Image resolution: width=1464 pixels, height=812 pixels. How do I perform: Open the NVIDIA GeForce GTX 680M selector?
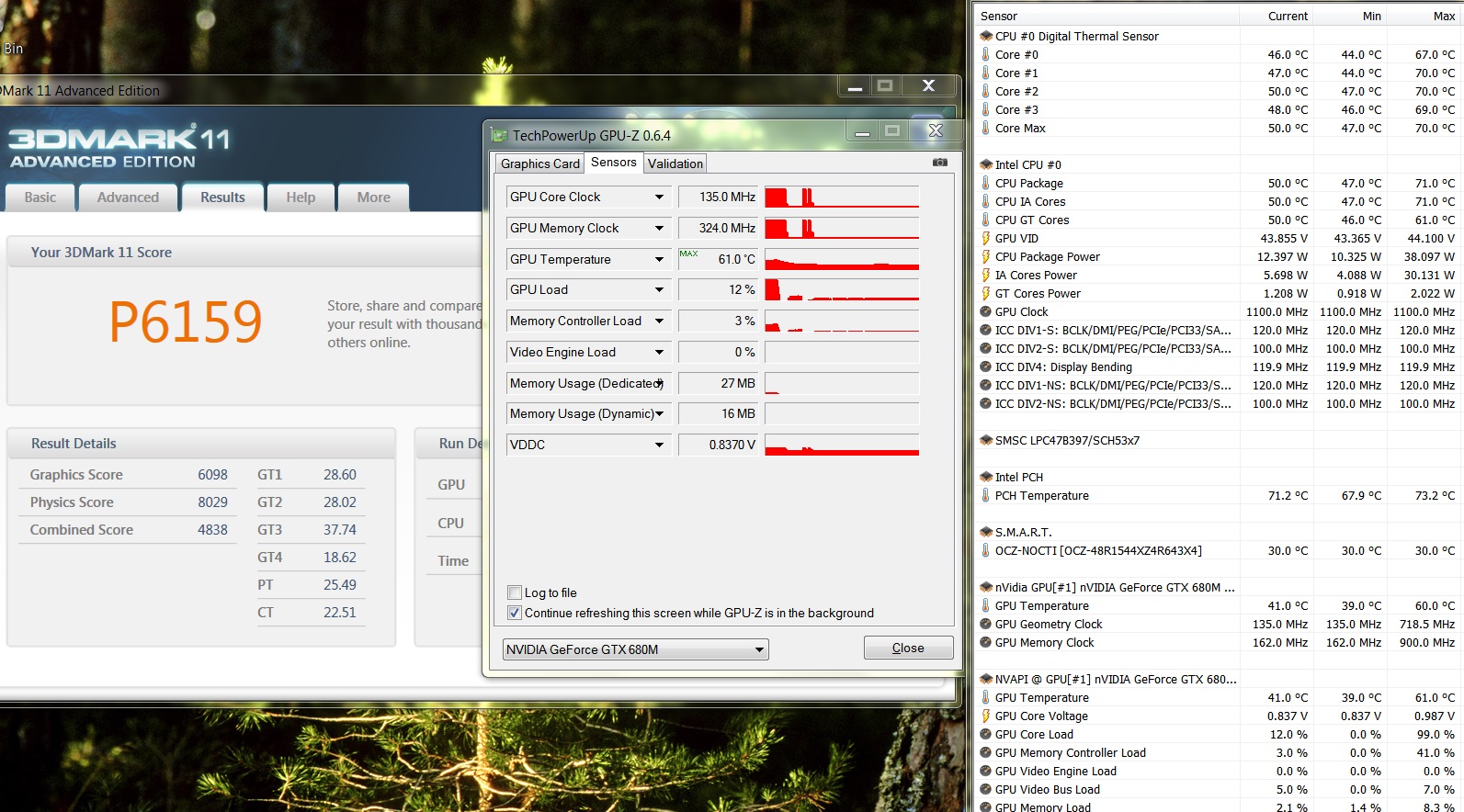636,649
